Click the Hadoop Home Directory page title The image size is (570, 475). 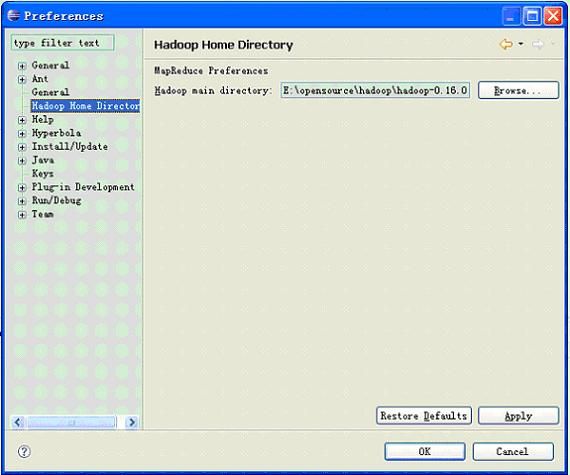click(224, 45)
